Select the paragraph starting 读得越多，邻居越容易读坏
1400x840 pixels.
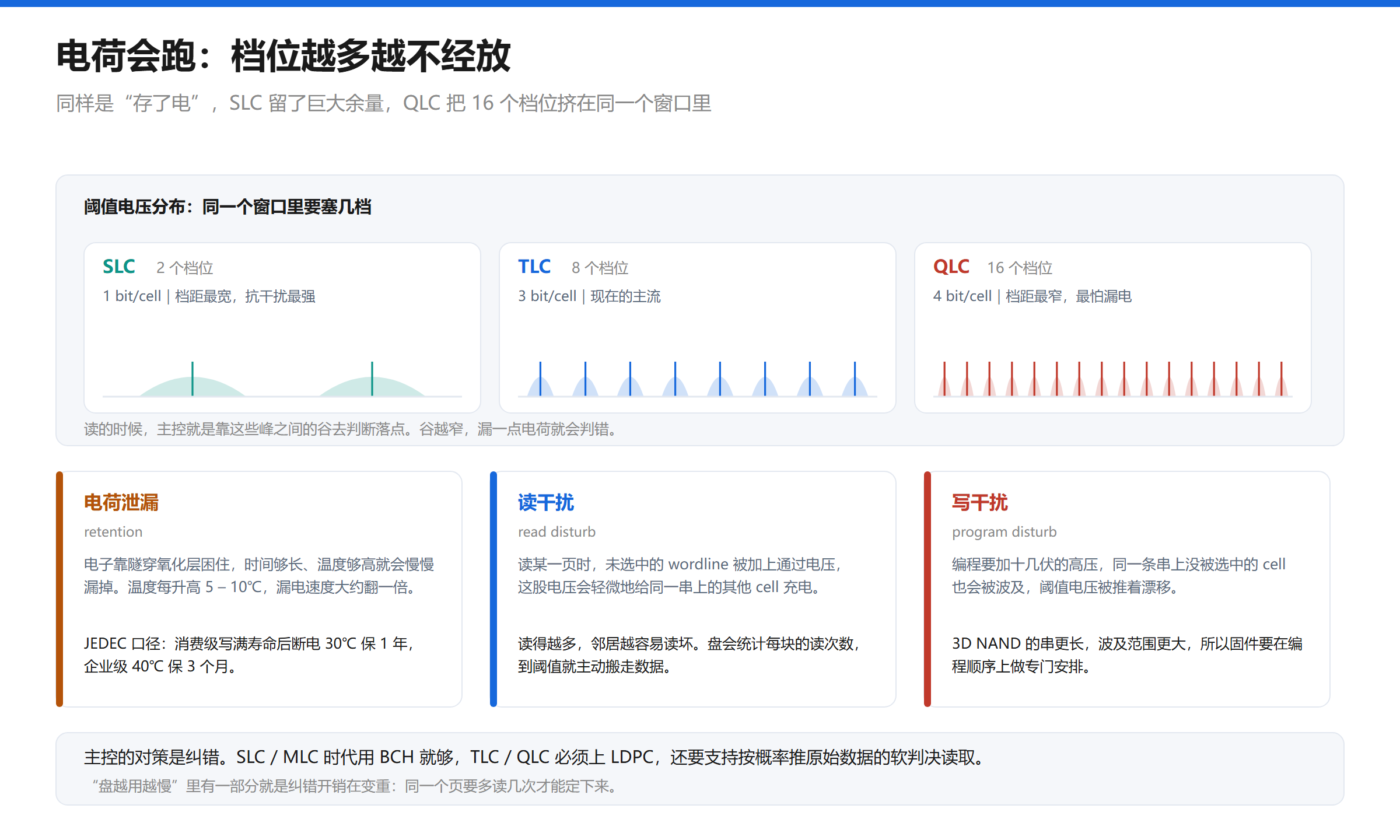click(x=689, y=654)
